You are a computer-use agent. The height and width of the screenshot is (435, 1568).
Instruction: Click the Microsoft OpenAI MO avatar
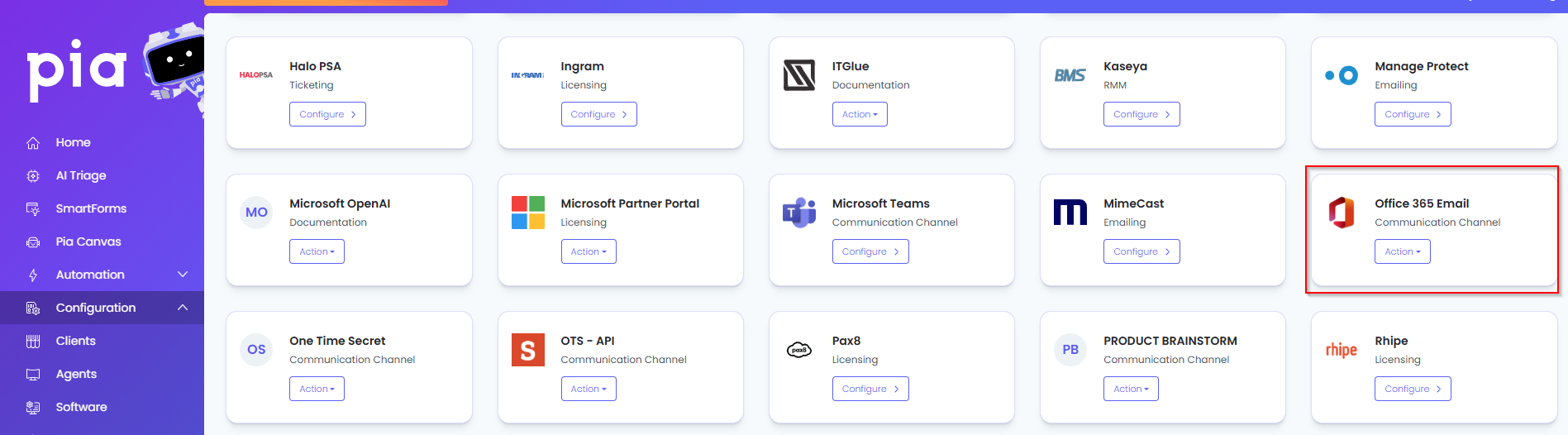tap(256, 213)
